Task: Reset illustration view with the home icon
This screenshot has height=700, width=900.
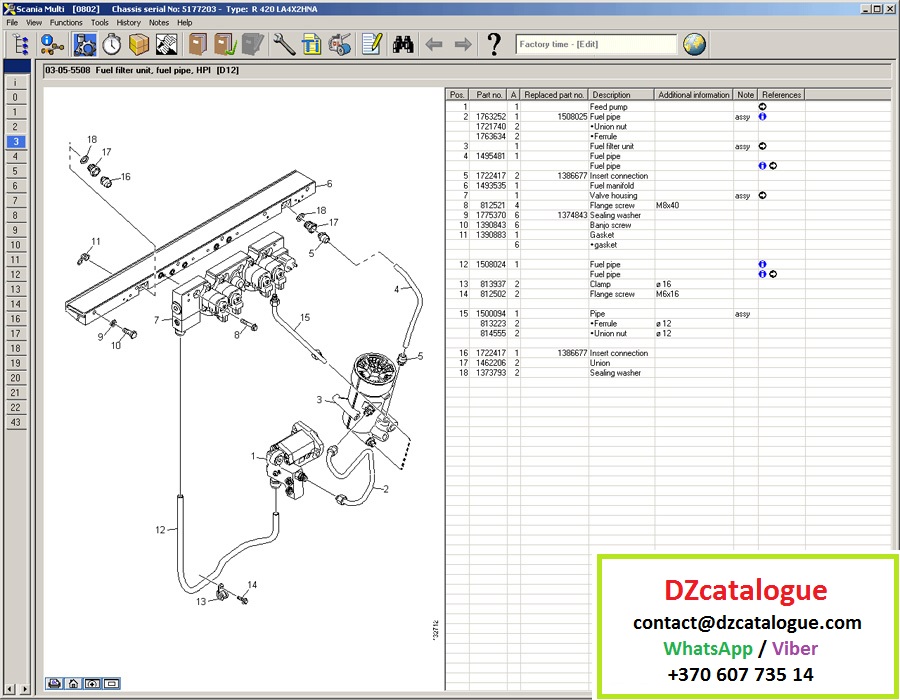Action: coord(73,683)
